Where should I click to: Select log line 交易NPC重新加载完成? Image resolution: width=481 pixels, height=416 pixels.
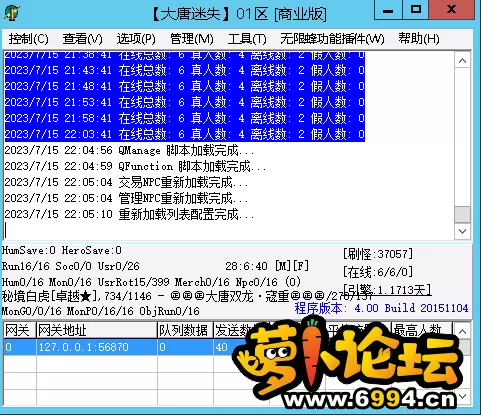[x=126, y=182]
